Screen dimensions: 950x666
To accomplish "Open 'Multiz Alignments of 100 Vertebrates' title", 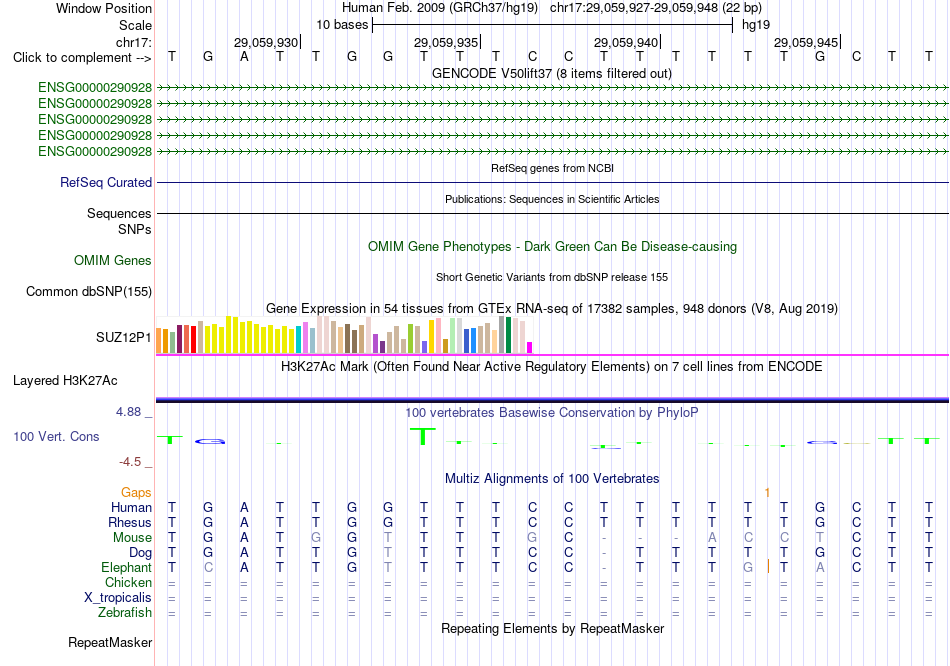I will tap(552, 479).
